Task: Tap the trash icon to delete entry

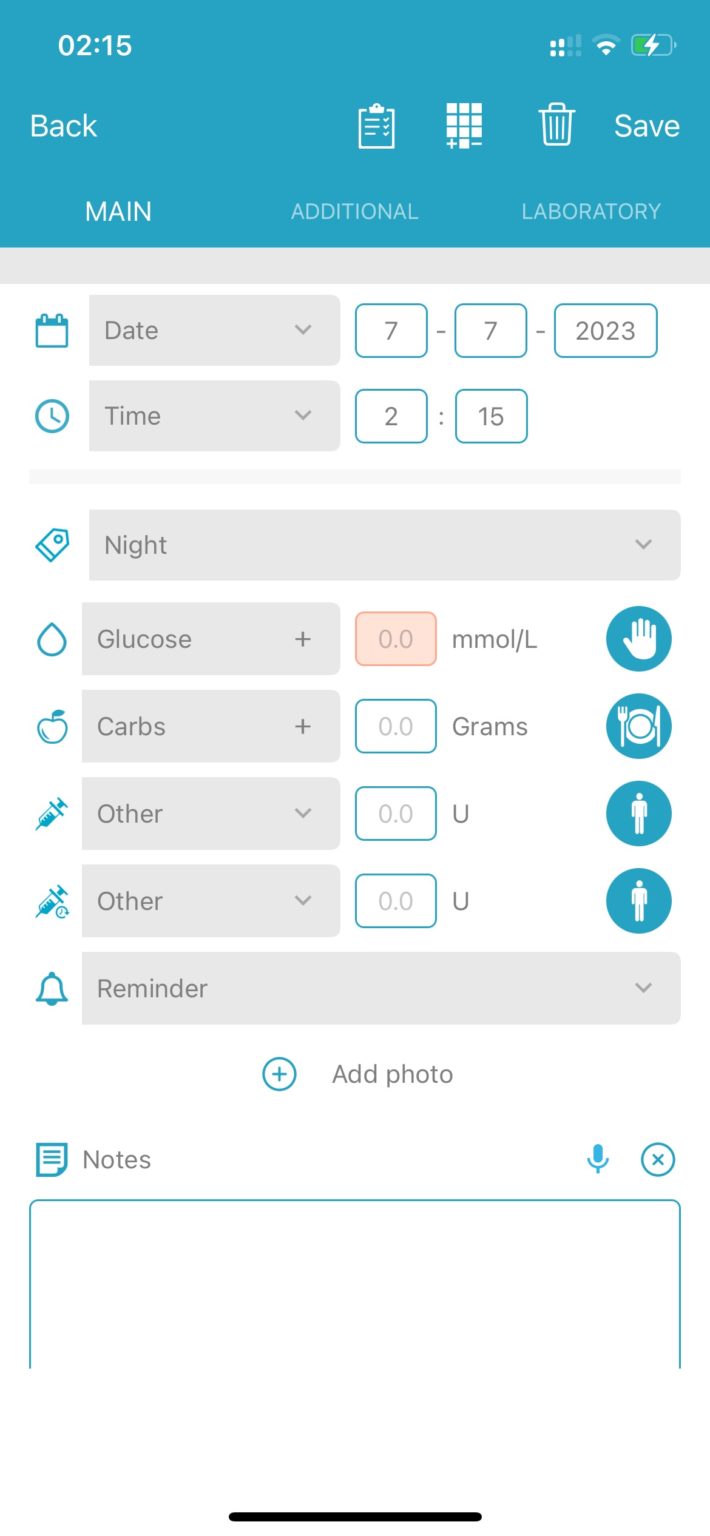Action: [x=556, y=125]
